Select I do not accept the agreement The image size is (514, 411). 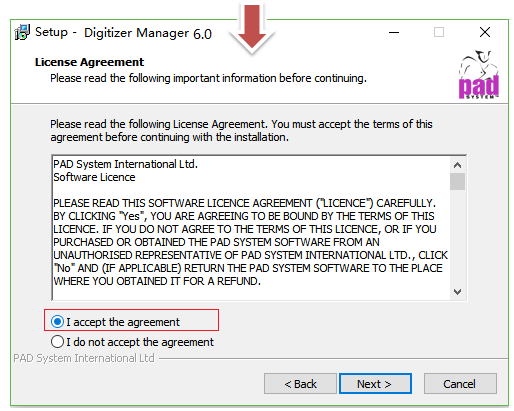pos(132,342)
